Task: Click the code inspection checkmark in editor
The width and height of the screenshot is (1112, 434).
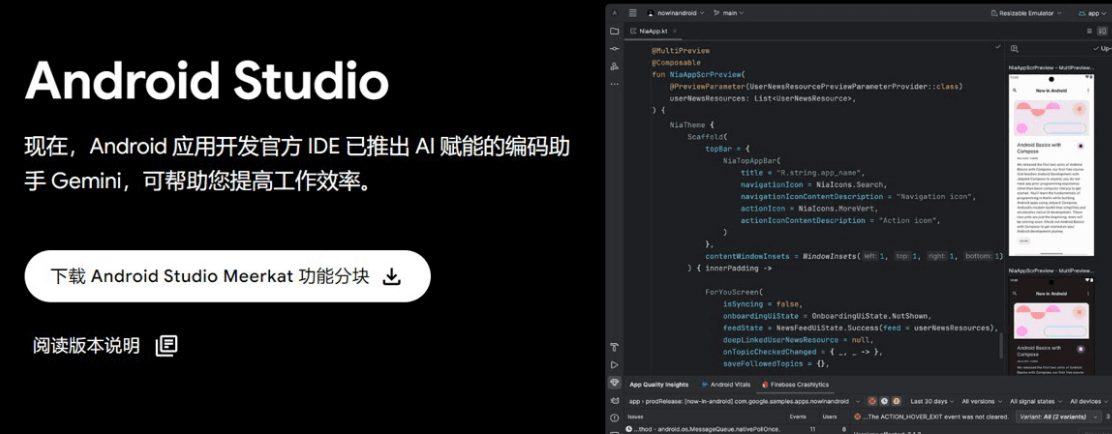Action: (x=999, y=47)
